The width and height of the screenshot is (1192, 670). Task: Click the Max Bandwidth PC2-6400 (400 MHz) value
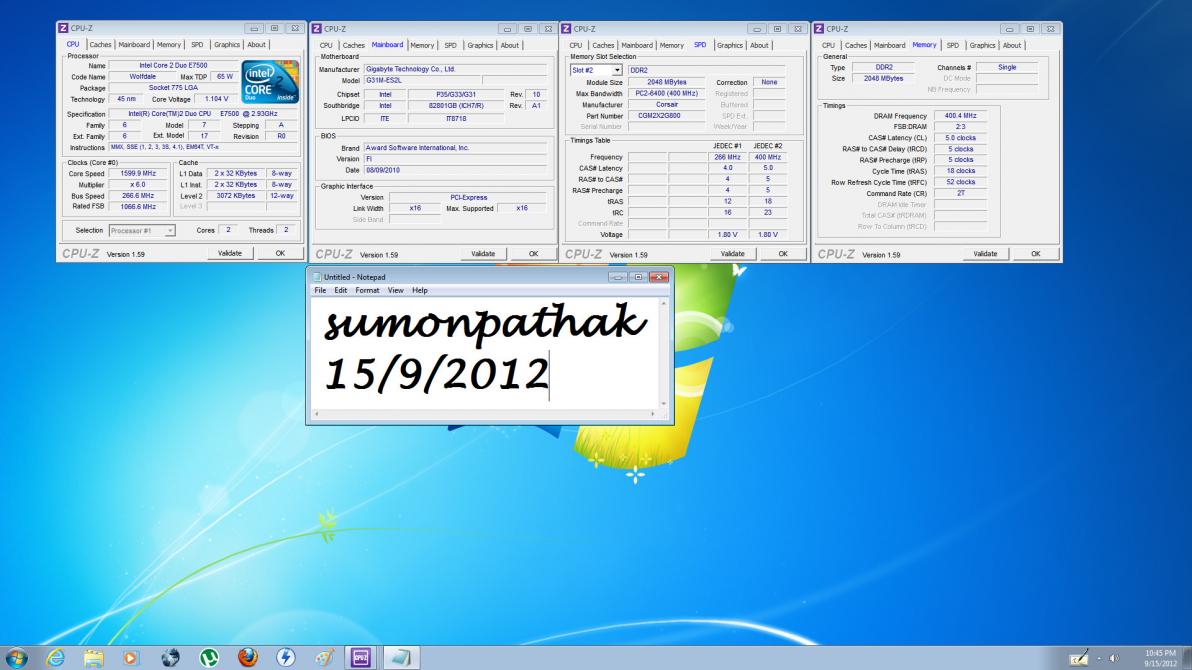[667, 94]
